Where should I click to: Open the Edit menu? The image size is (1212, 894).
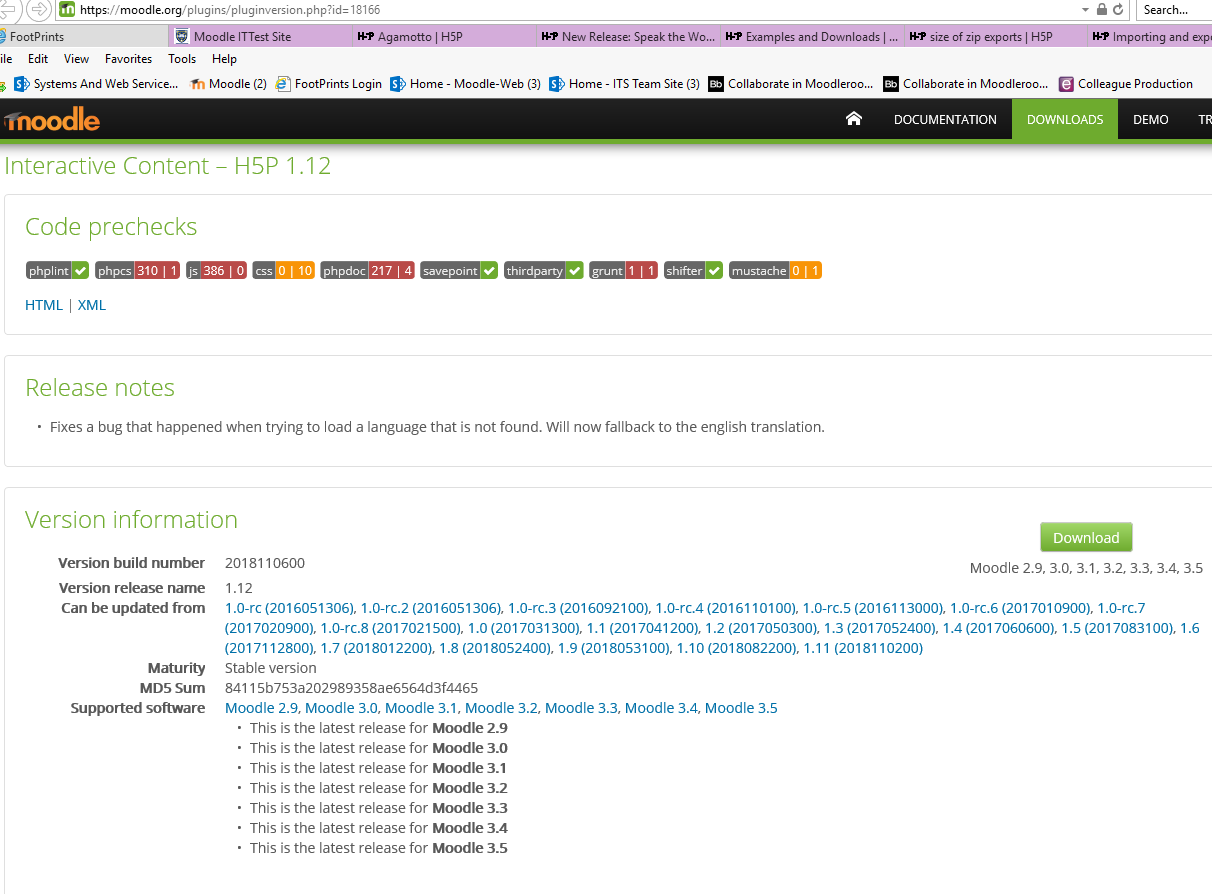point(38,59)
